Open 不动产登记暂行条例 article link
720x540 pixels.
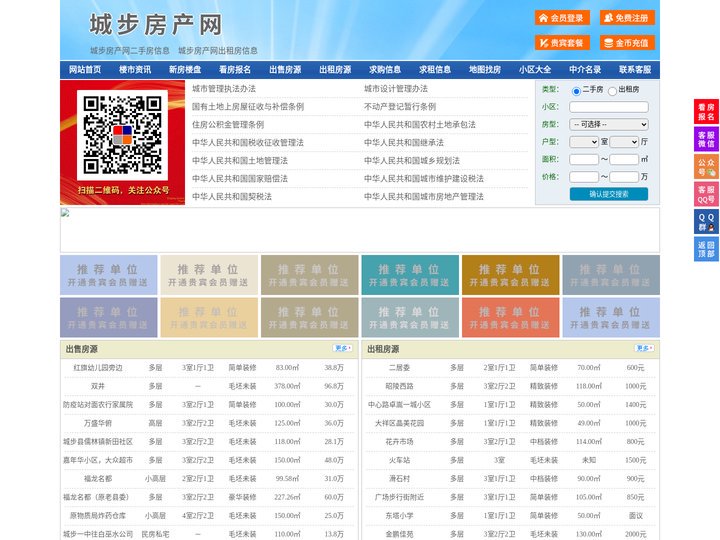(400, 107)
